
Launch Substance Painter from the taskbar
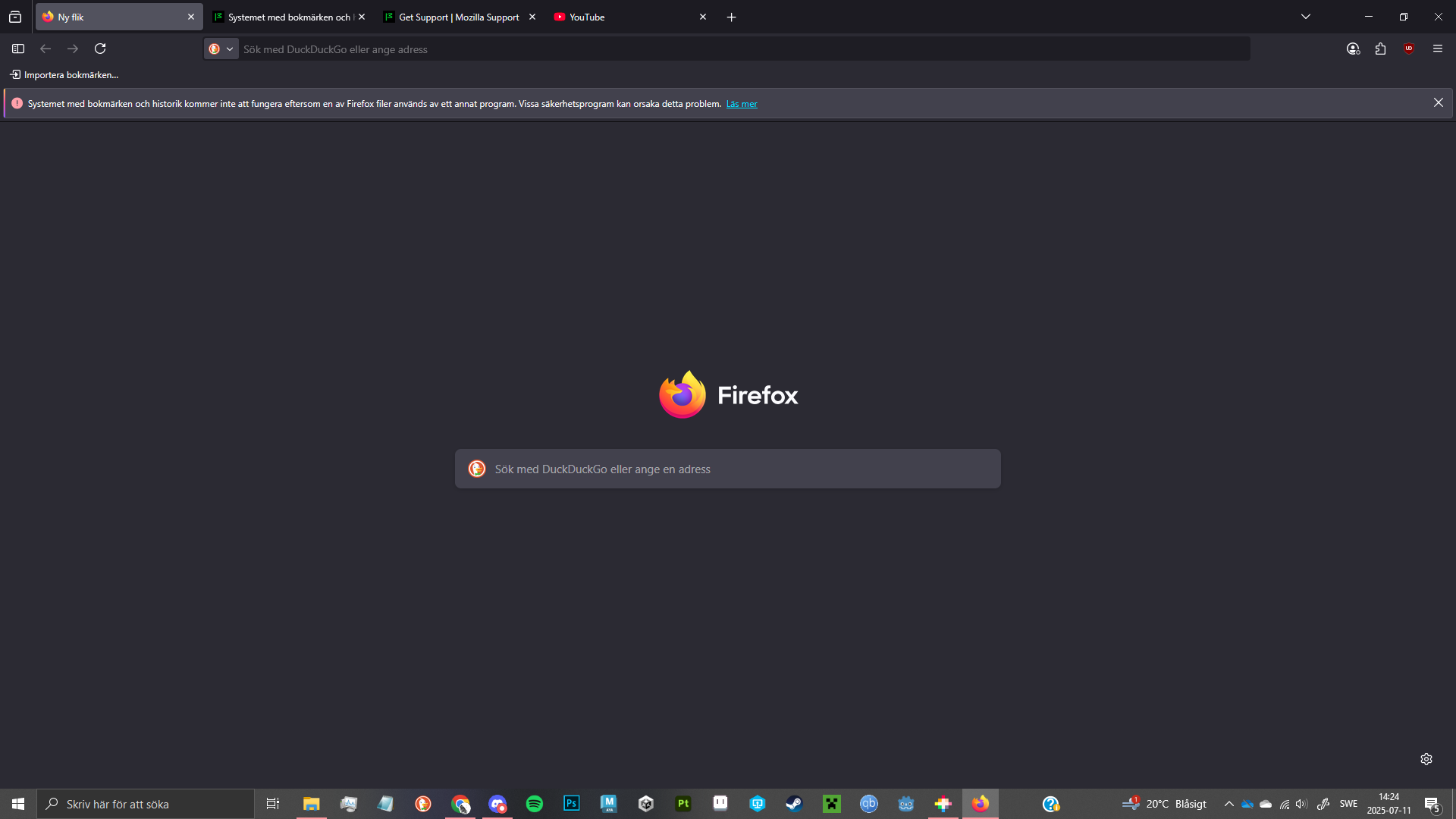[683, 804]
